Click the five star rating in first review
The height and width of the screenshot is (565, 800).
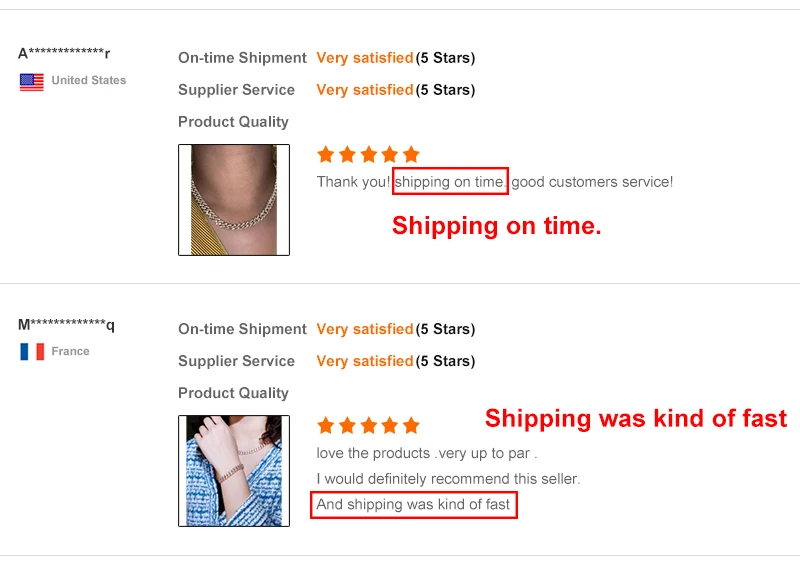click(367, 154)
